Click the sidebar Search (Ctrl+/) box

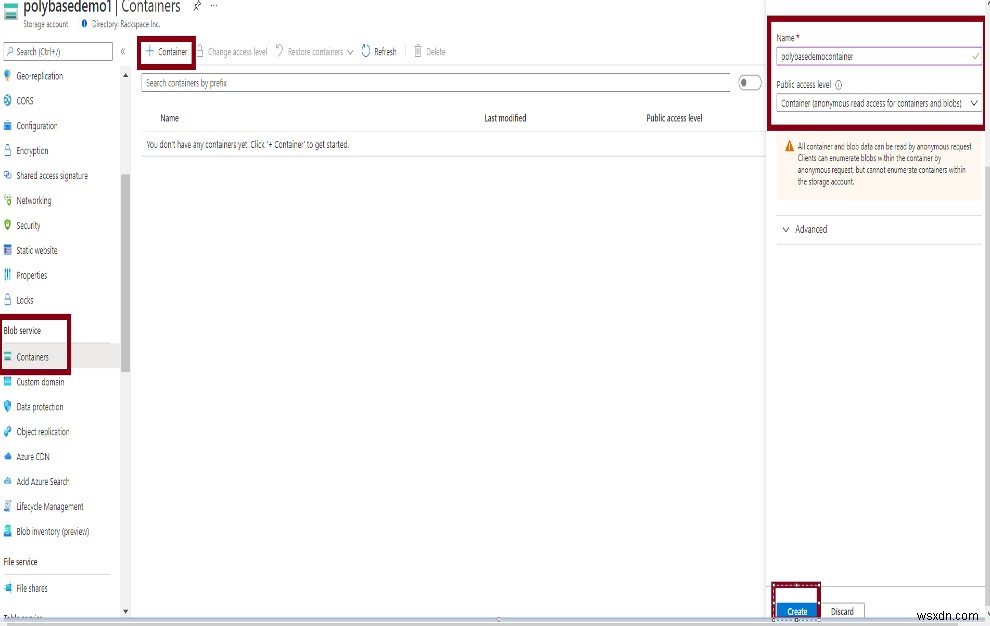pos(58,51)
